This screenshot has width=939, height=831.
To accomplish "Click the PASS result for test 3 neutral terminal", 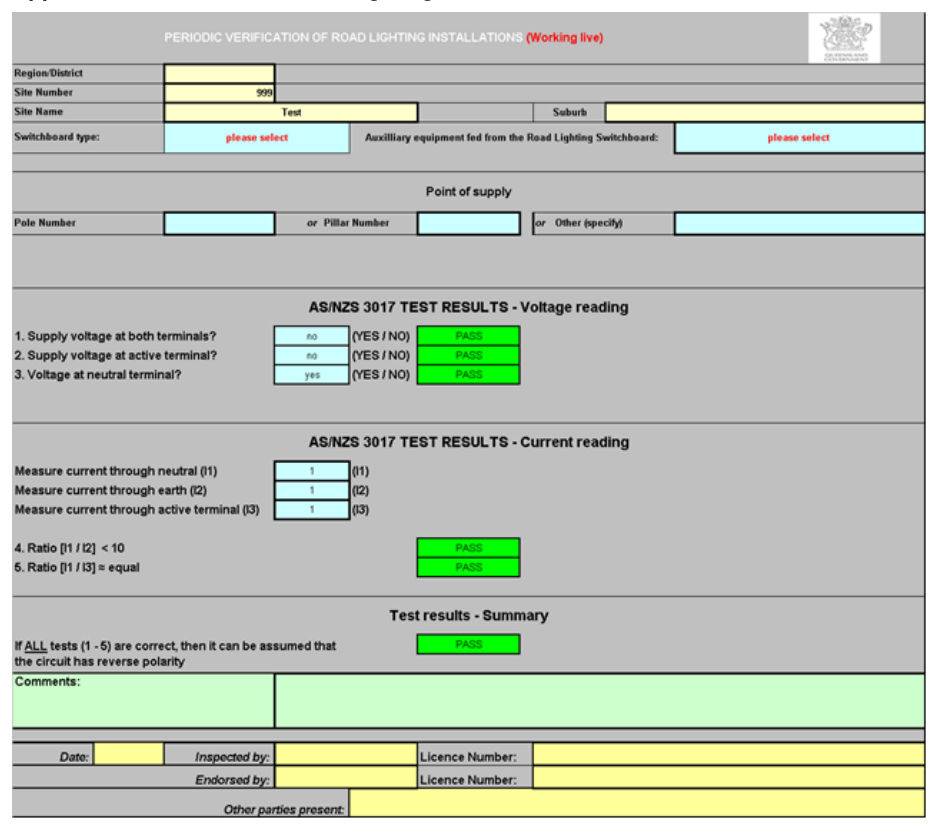I will [x=468, y=375].
